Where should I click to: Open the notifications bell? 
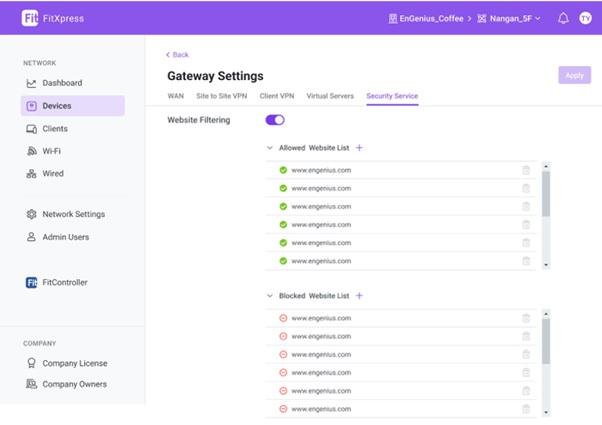click(563, 18)
